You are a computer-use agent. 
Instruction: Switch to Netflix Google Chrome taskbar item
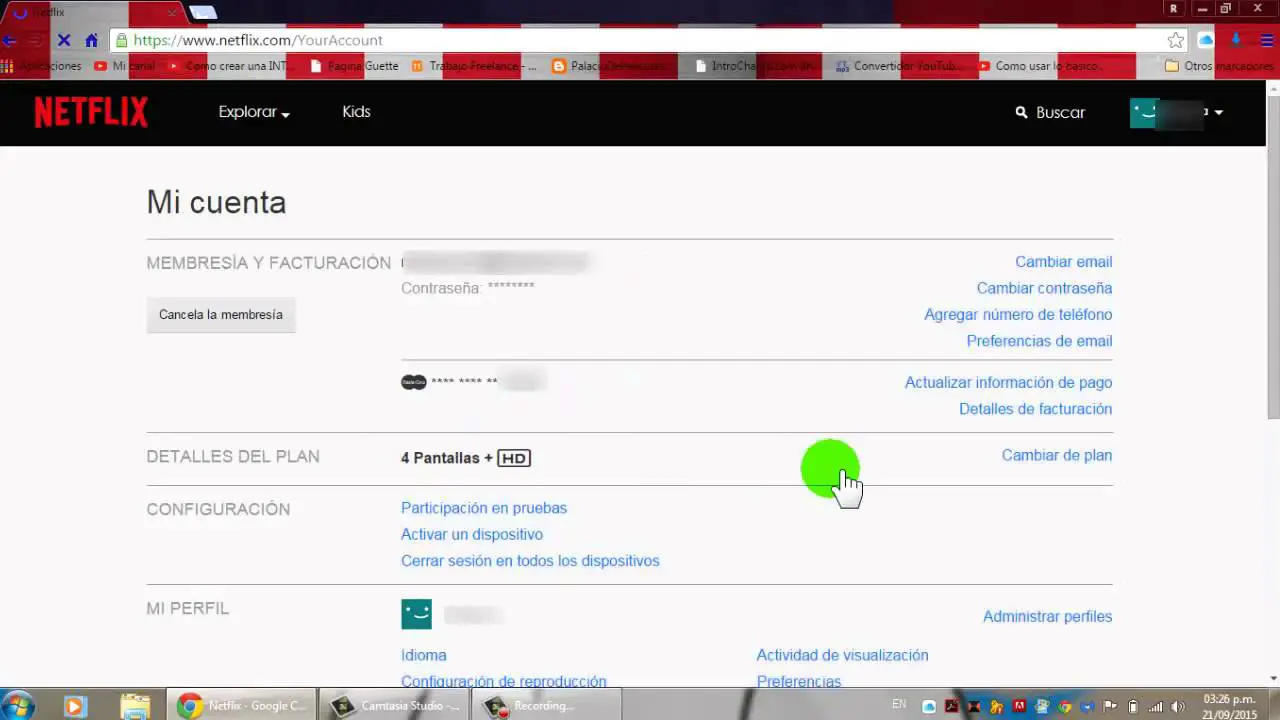(241, 706)
